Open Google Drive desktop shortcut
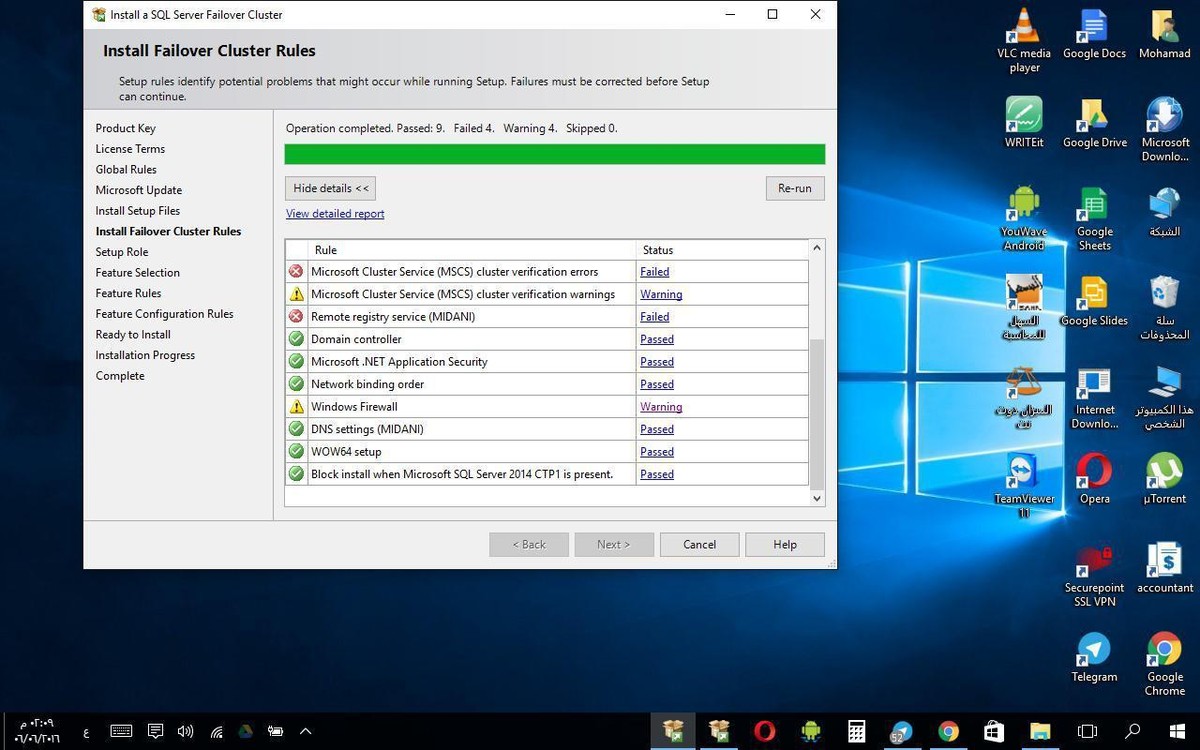1200x750 pixels. (1094, 123)
